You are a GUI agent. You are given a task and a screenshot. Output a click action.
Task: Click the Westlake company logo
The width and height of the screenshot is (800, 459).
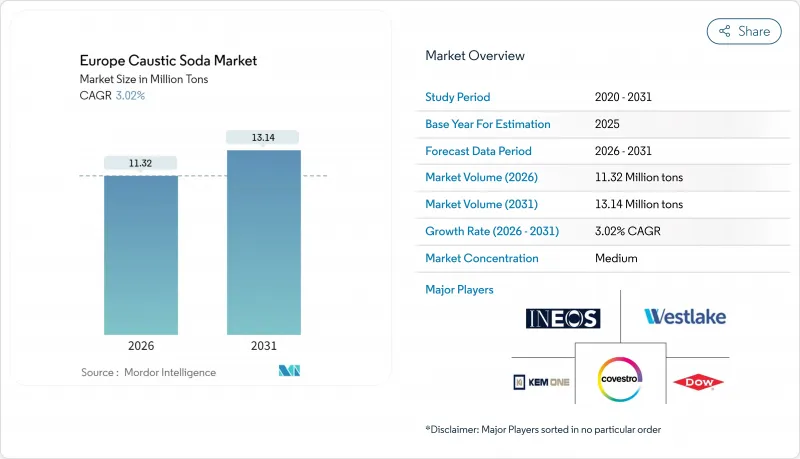[685, 317]
